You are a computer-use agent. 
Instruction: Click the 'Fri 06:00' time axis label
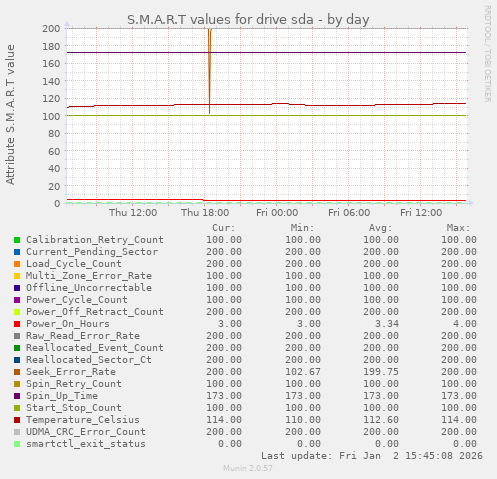pyautogui.click(x=349, y=213)
